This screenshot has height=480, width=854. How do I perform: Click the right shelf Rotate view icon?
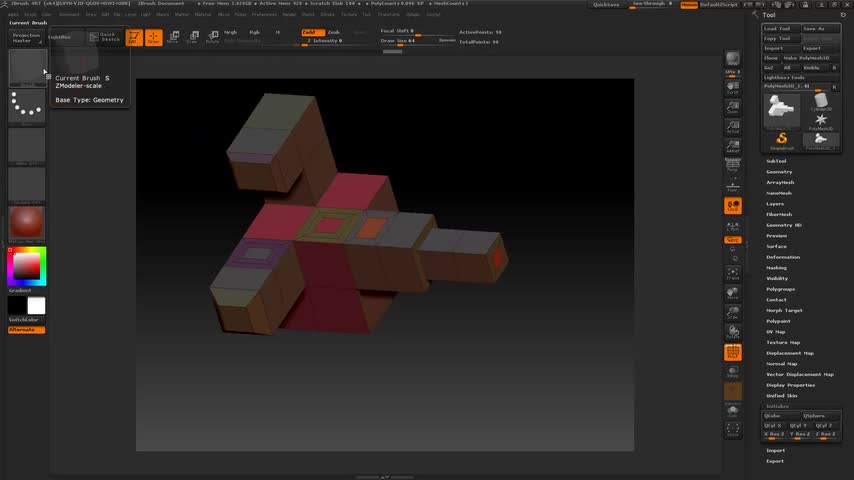(x=733, y=332)
